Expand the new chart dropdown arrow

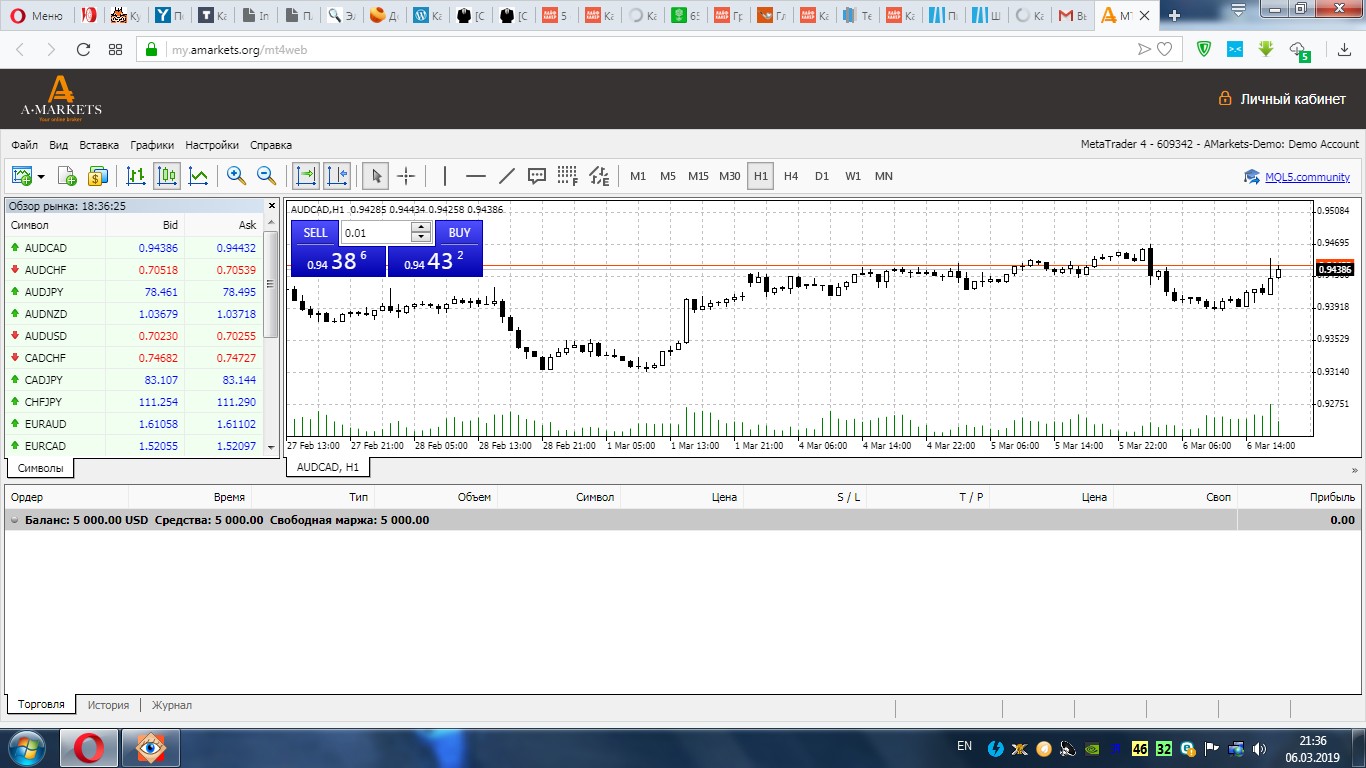pos(41,177)
